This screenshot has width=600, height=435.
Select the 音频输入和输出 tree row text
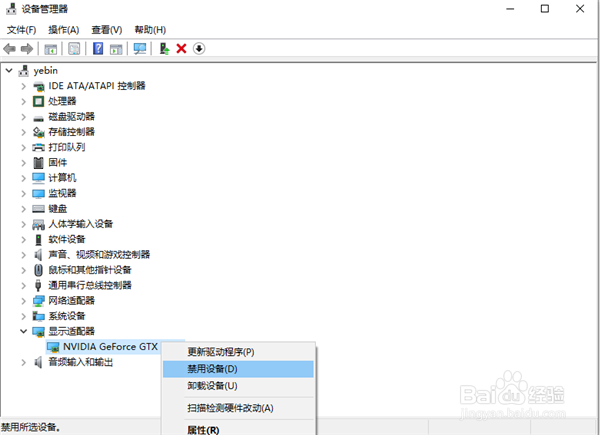click(81, 362)
